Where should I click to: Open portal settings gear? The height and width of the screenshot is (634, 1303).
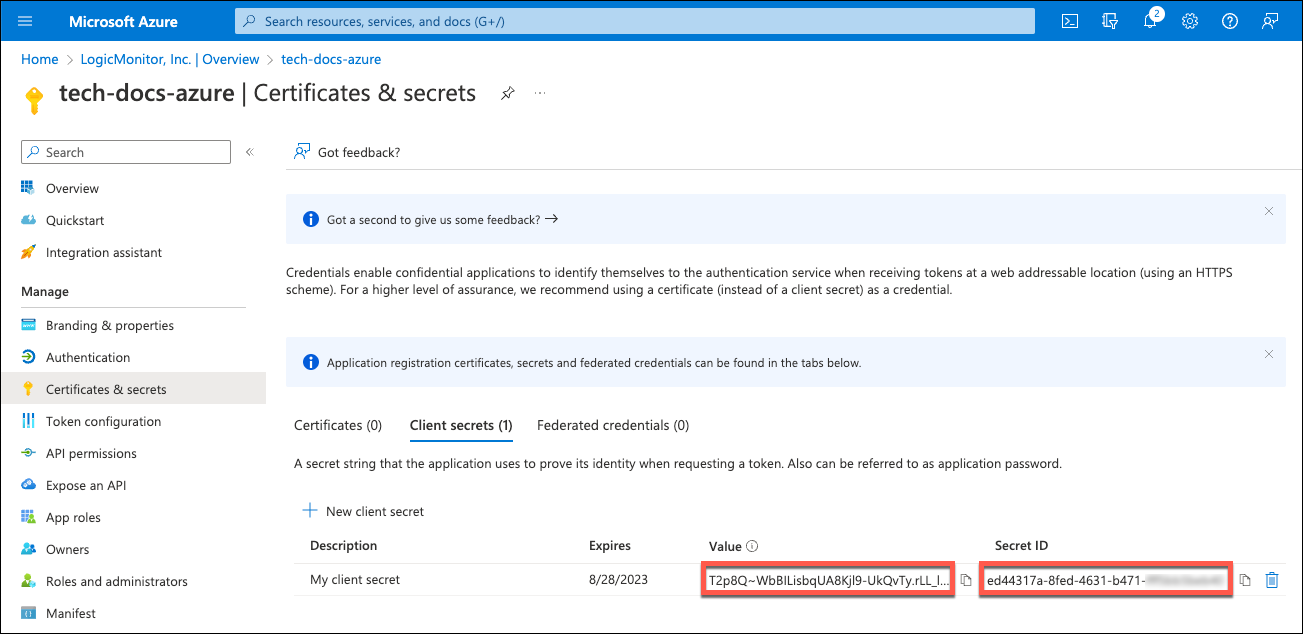[1190, 21]
